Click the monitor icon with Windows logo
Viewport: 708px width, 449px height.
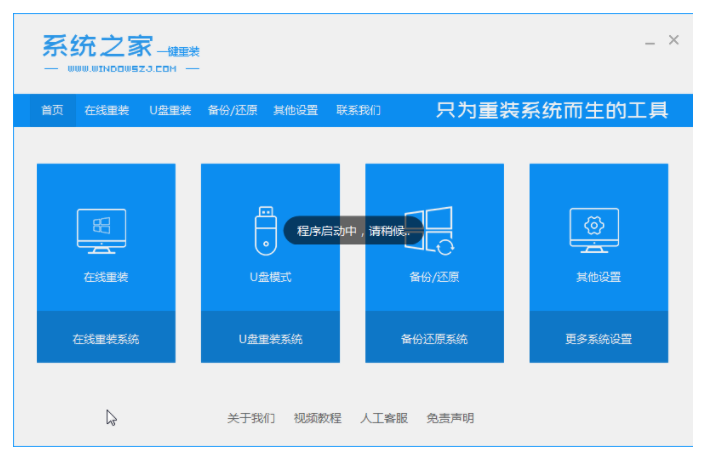(102, 230)
